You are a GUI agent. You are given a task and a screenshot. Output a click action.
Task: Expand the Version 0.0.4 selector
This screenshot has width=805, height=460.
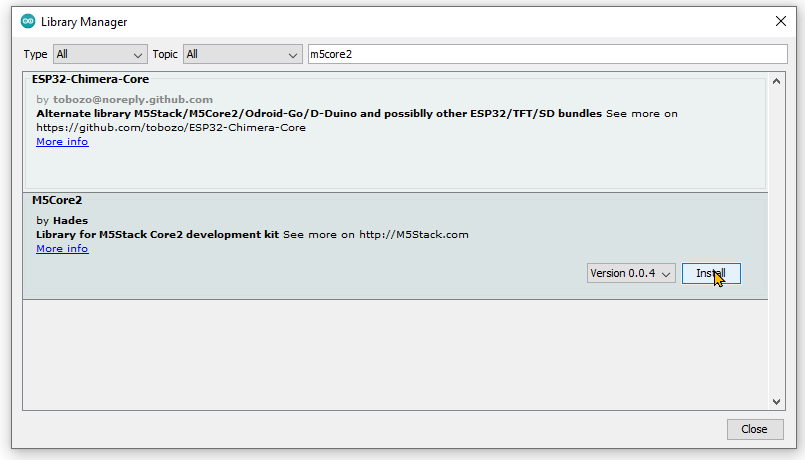pyautogui.click(x=631, y=273)
